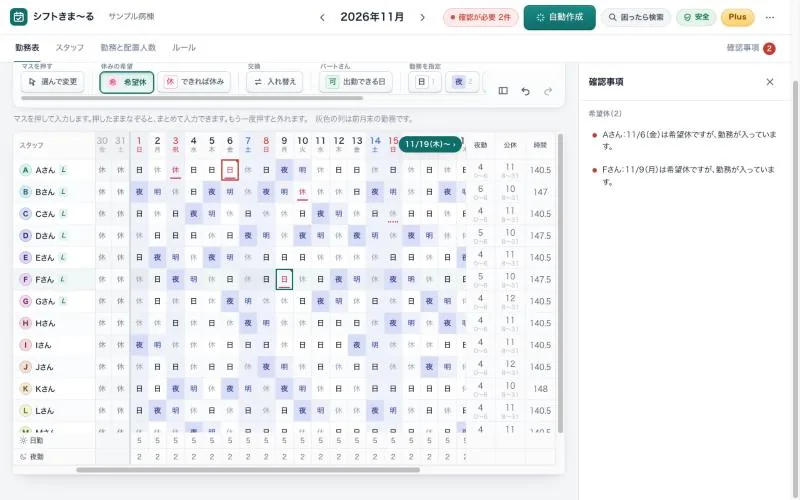Click the L badge next to Gさん
The width and height of the screenshot is (800, 500).
coord(63,301)
